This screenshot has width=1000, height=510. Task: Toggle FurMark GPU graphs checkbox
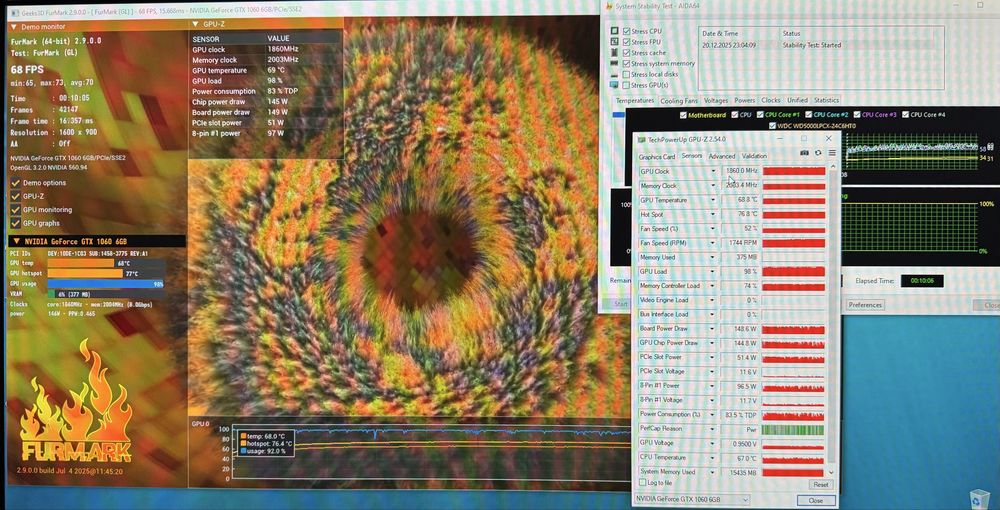click(15, 223)
